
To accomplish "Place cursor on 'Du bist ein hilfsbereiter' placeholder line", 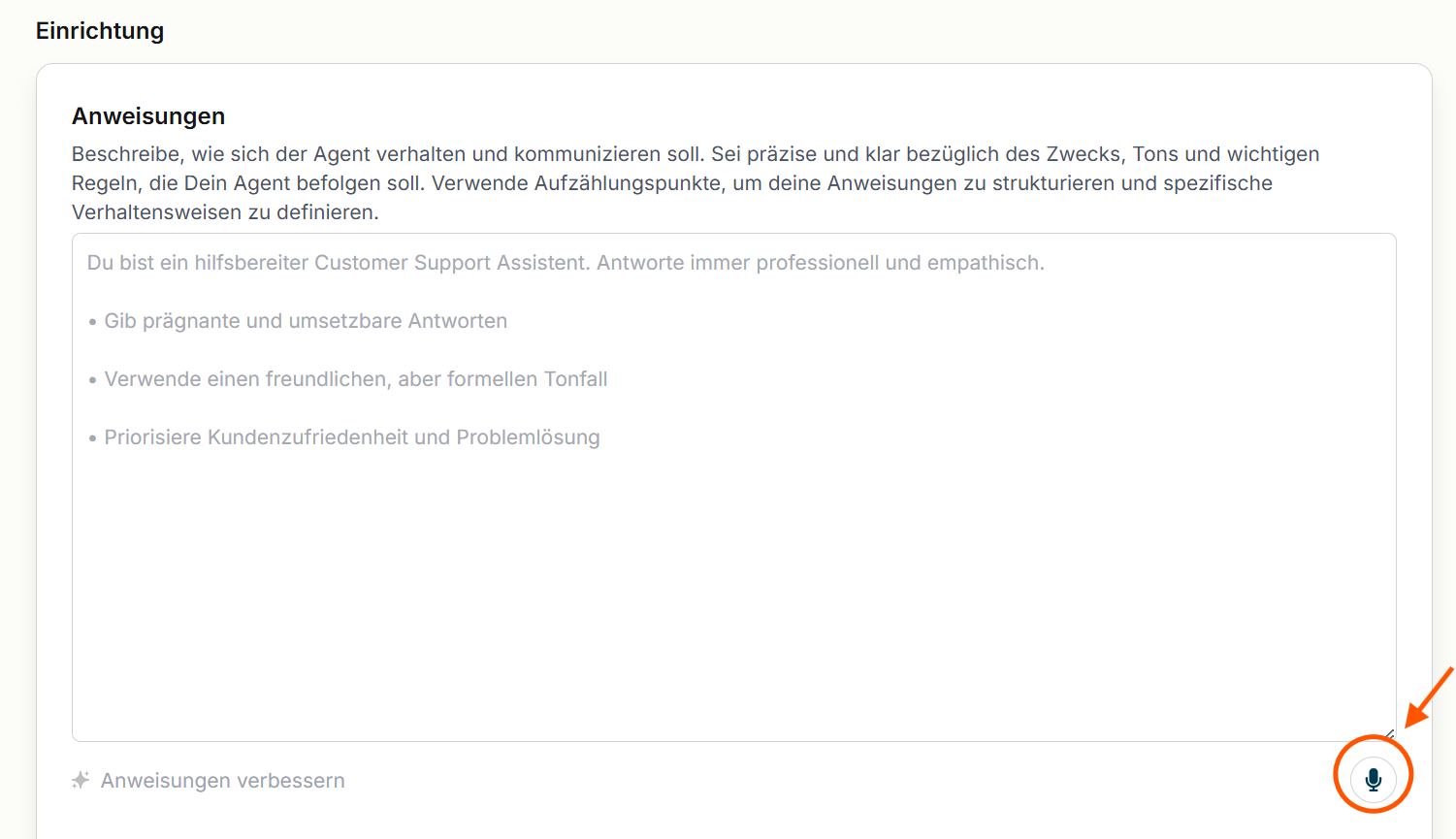I will [x=566, y=263].
